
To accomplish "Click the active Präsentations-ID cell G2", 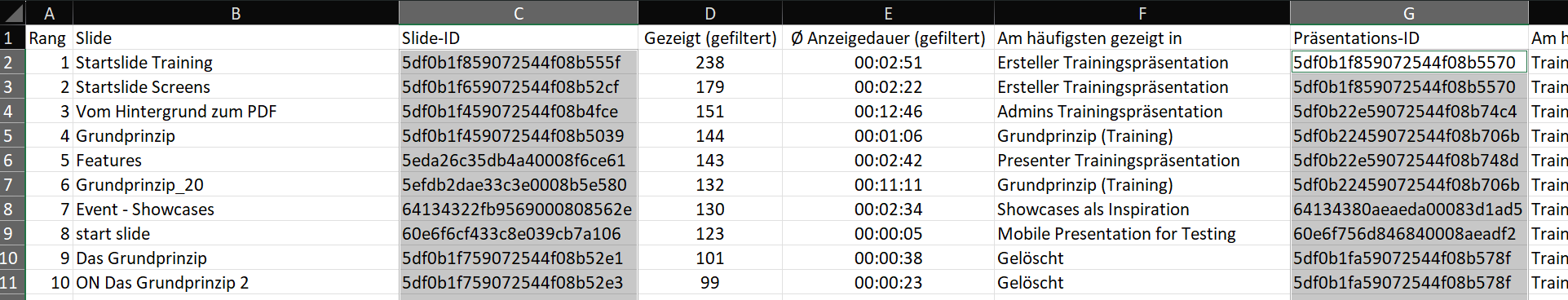I will [1409, 62].
